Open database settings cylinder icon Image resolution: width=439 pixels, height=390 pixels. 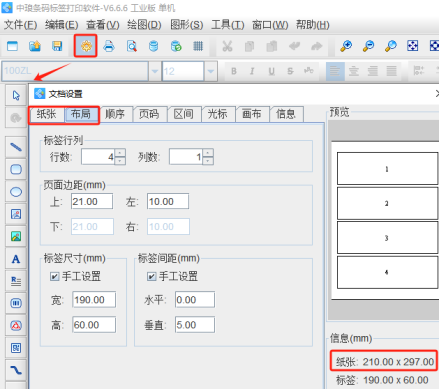(154, 46)
